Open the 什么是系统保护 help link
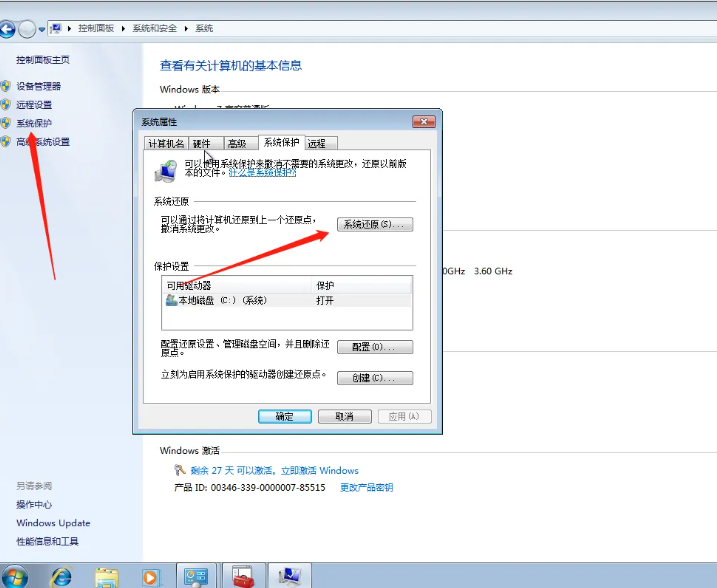Screen dimensions: 717x588 (x=262, y=172)
